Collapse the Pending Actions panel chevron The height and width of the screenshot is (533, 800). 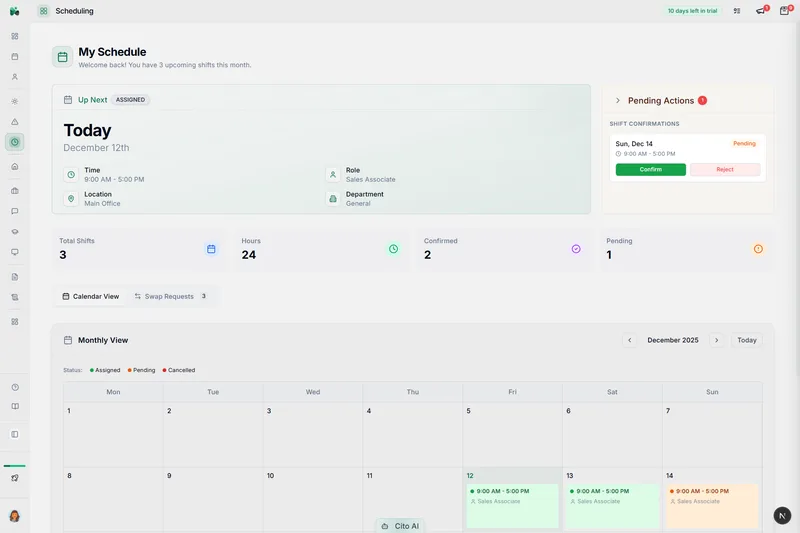618,100
